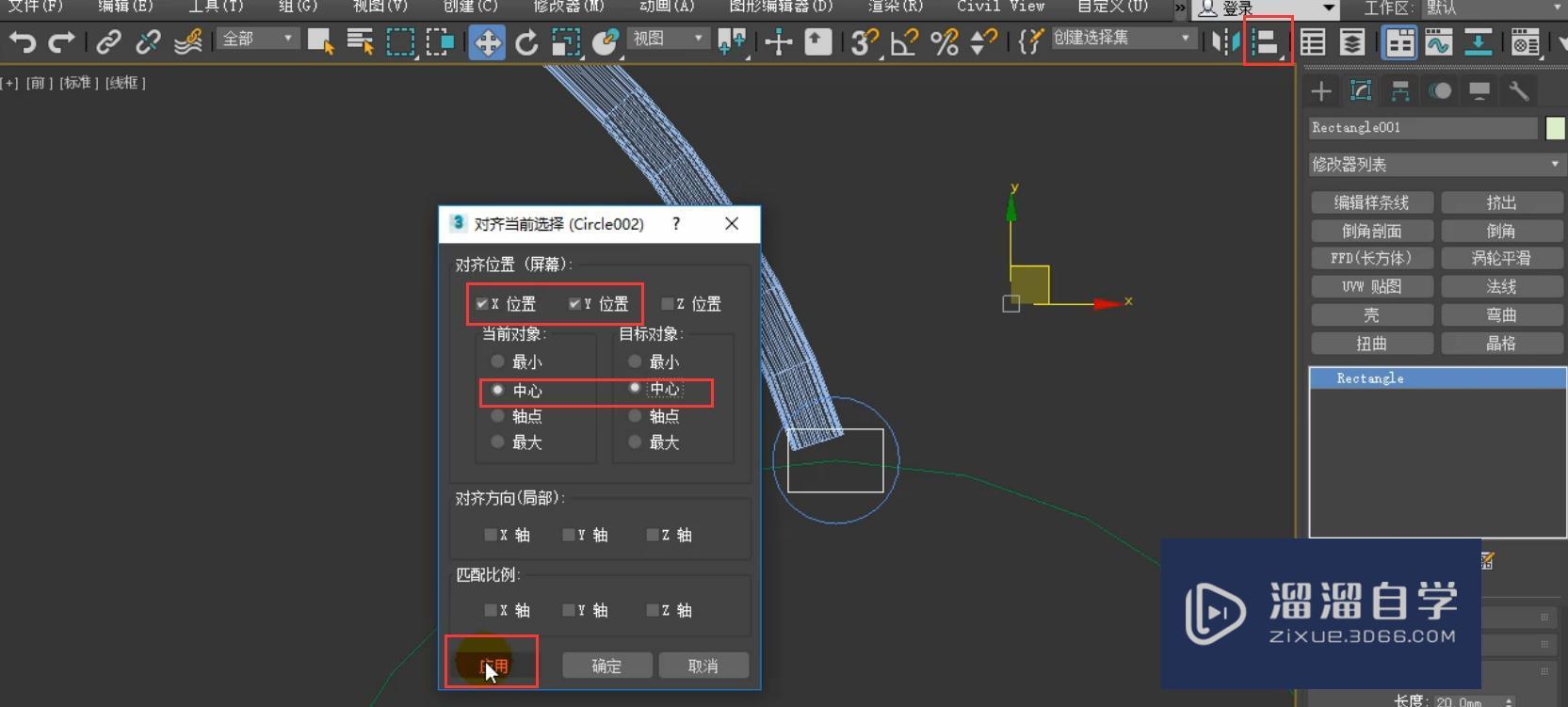Toggle the Angle Snap icon

pyautogui.click(x=904, y=42)
